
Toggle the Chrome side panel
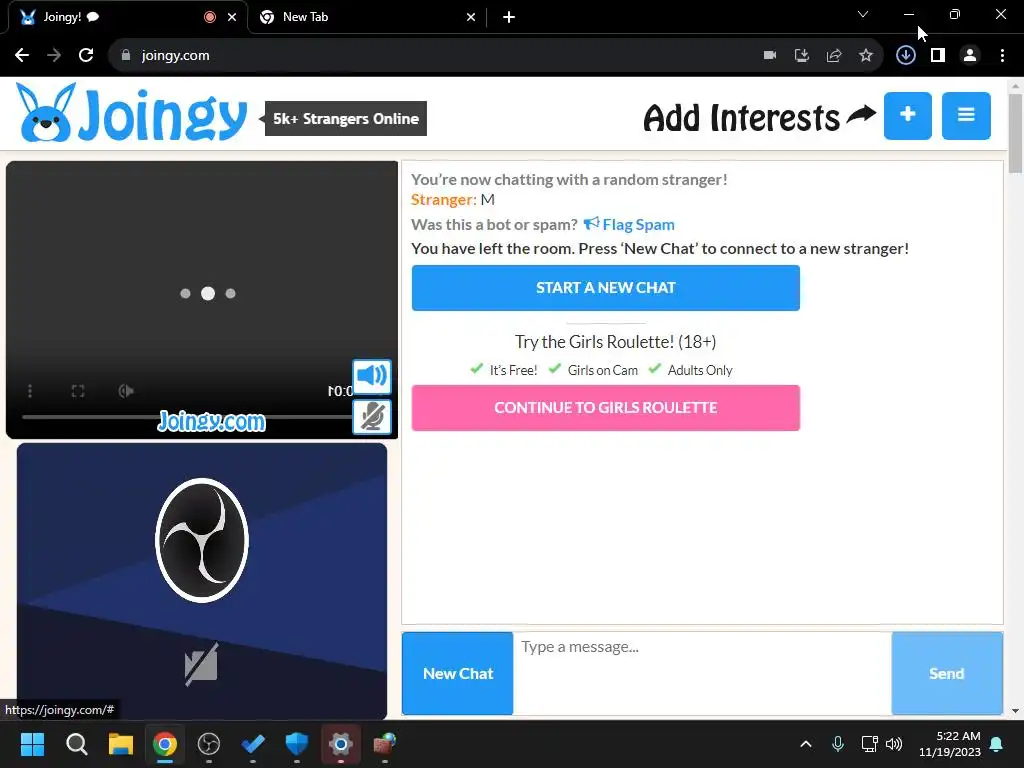click(938, 56)
